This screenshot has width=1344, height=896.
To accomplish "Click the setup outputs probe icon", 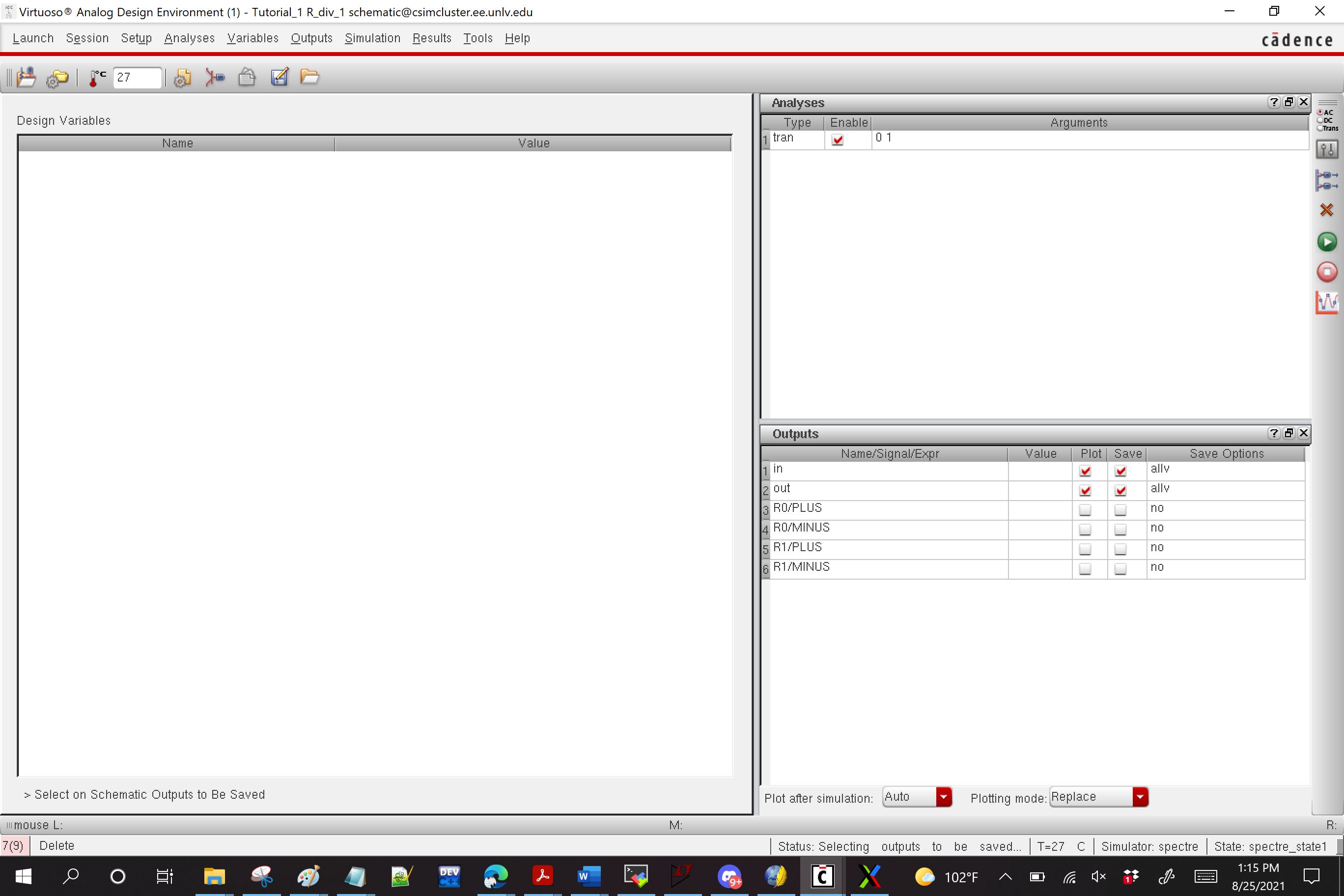I will 1326,180.
